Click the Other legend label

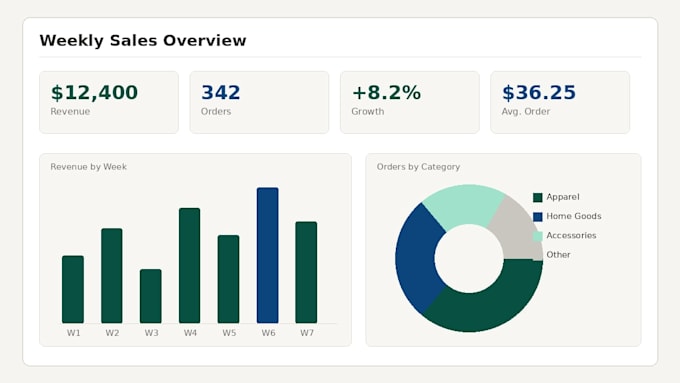[x=558, y=255]
